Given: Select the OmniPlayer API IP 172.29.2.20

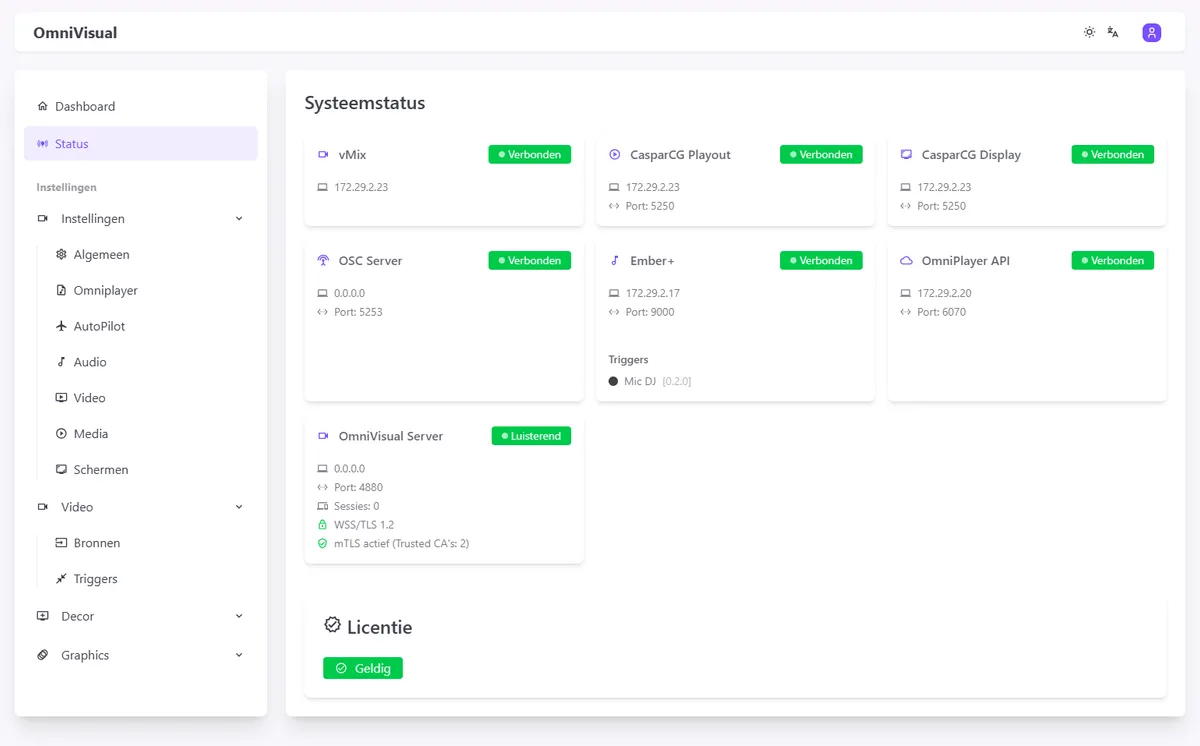Looking at the screenshot, I should coord(944,294).
